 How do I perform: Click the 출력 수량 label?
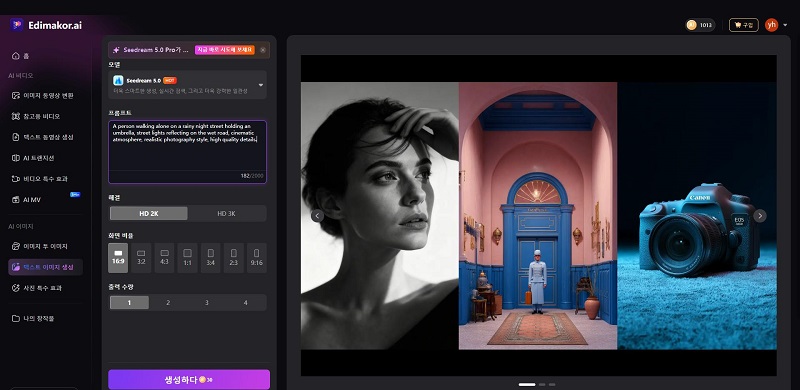[x=121, y=287]
